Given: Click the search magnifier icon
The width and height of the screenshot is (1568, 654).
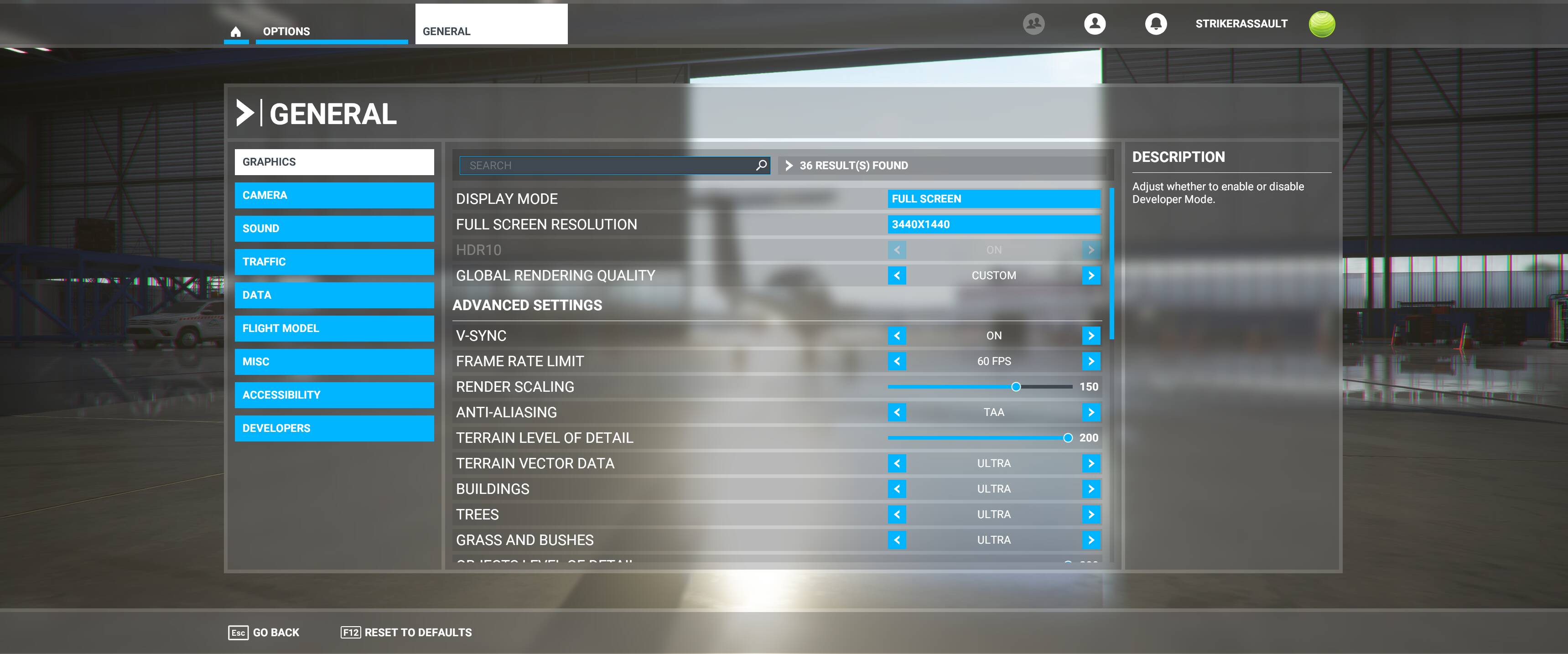Looking at the screenshot, I should tap(761, 165).
